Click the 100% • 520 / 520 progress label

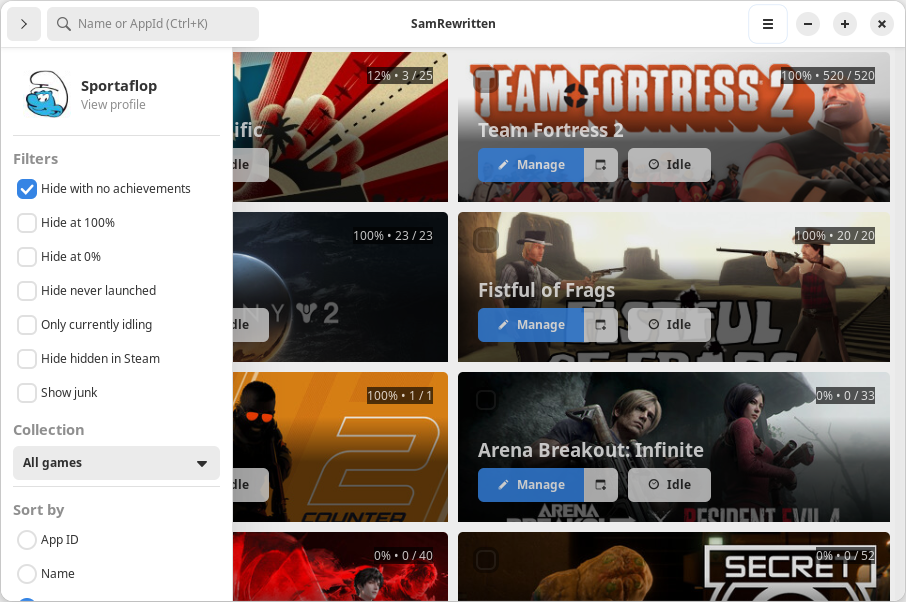(x=827, y=76)
